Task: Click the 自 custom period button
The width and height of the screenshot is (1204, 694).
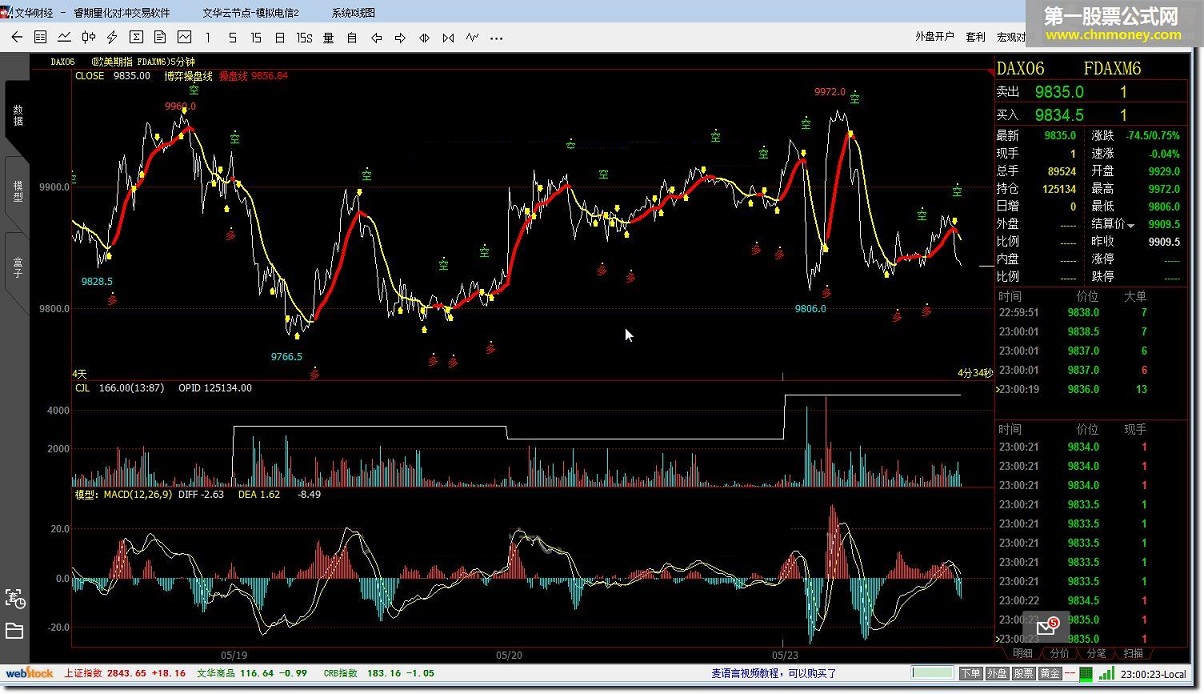Action: click(x=352, y=38)
